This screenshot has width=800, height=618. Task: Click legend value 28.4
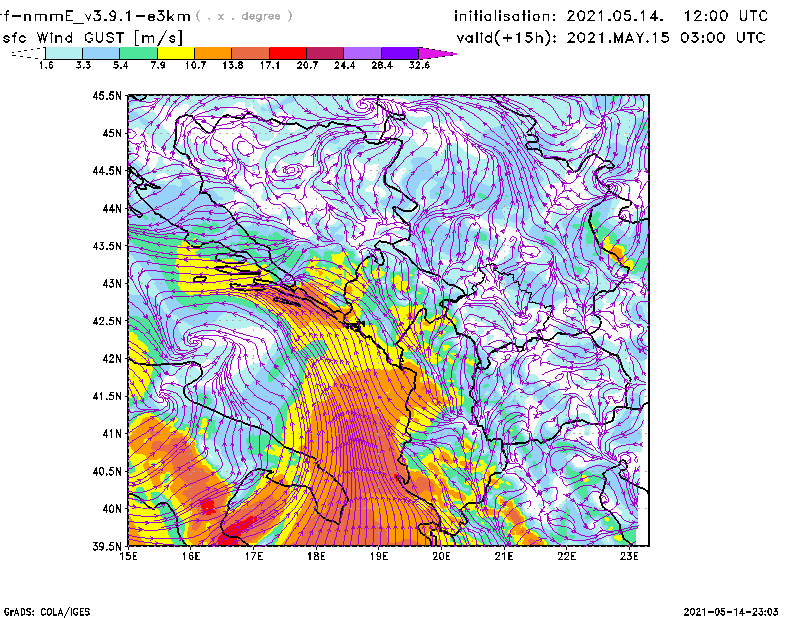pyautogui.click(x=382, y=65)
